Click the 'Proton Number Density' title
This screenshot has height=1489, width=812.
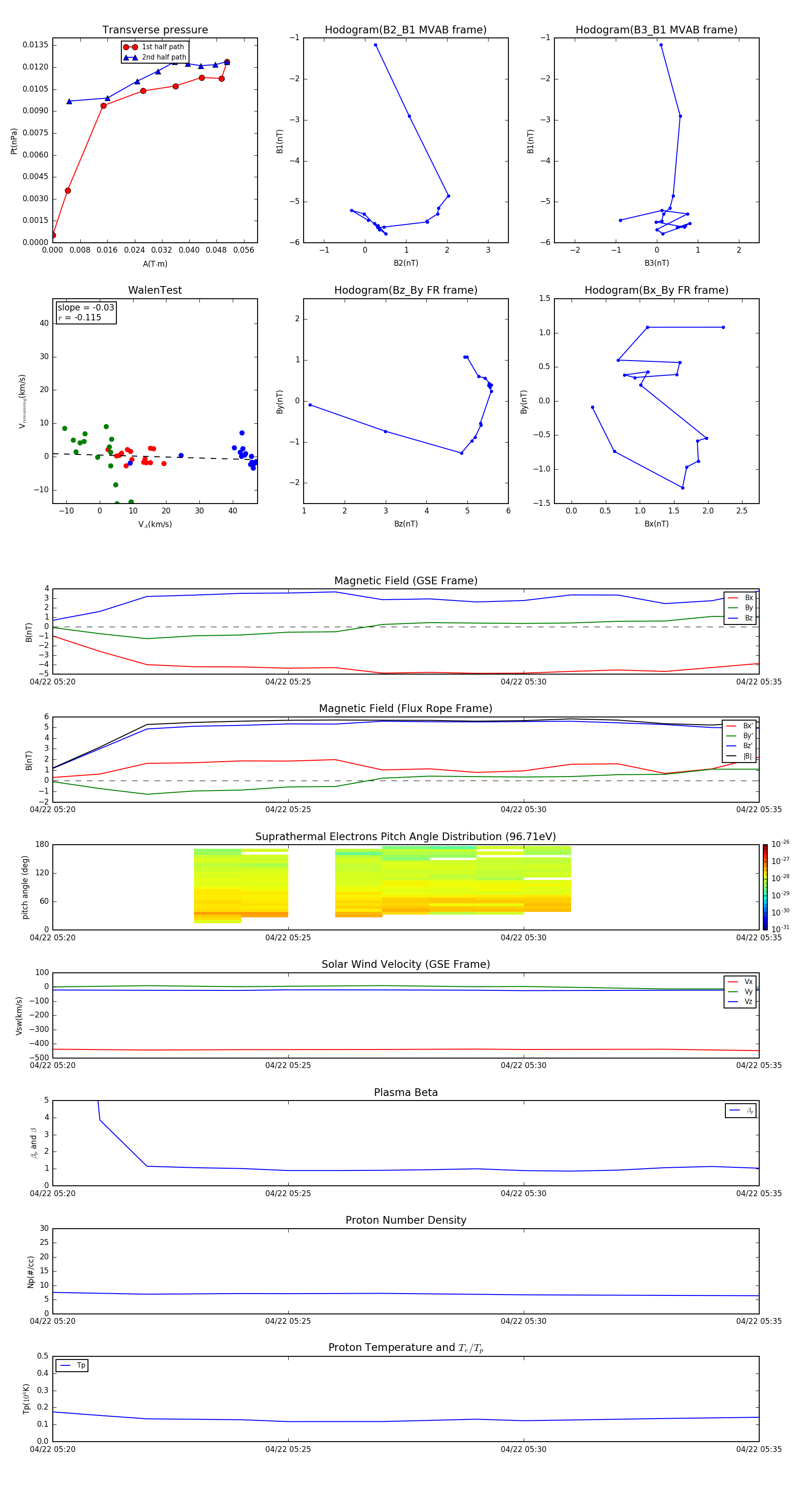point(406,1220)
